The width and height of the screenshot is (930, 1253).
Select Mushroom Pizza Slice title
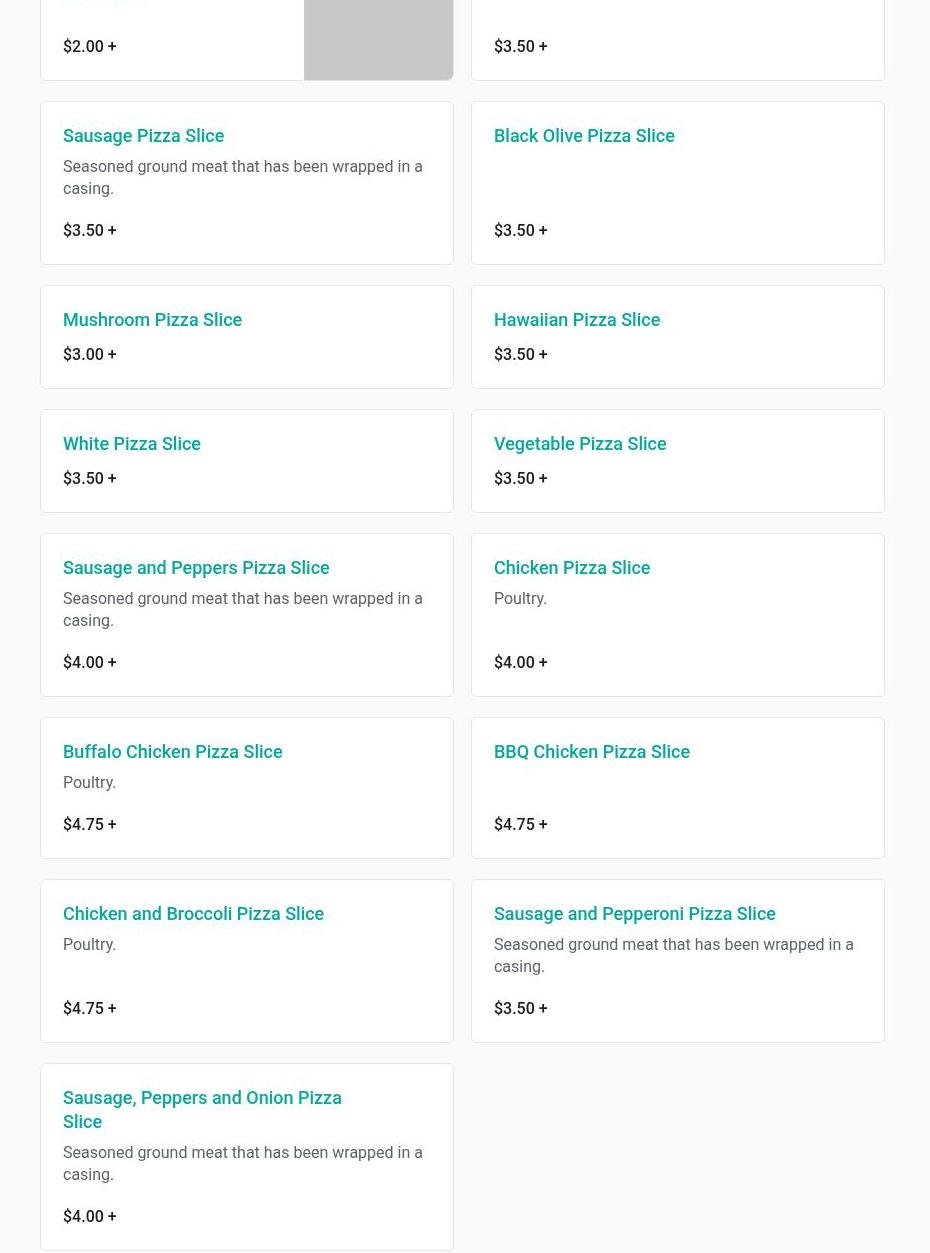[152, 320]
